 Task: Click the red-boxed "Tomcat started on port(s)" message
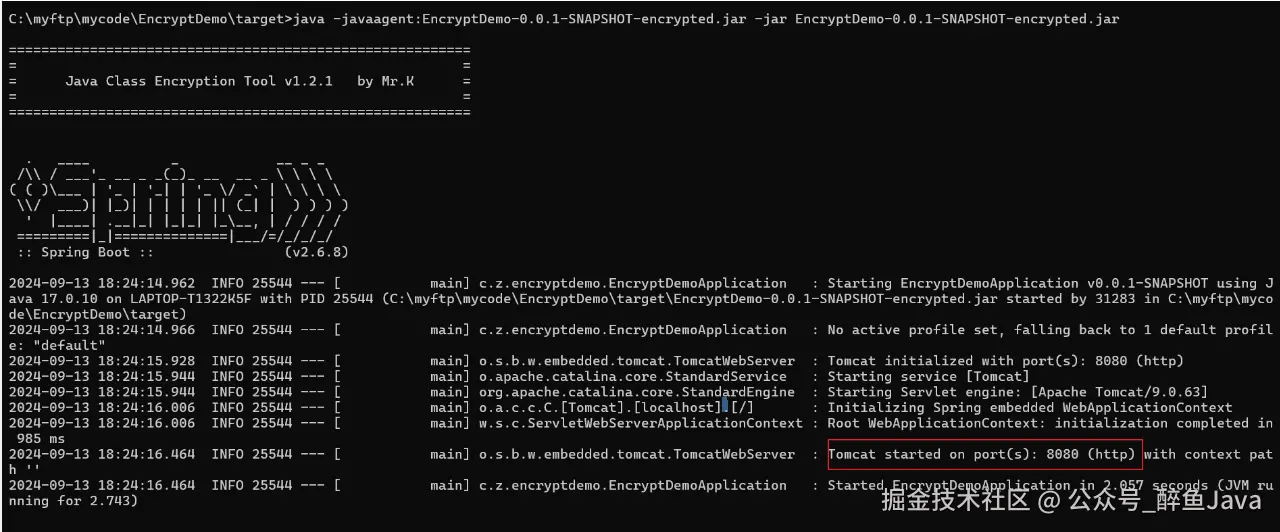pyautogui.click(x=984, y=454)
